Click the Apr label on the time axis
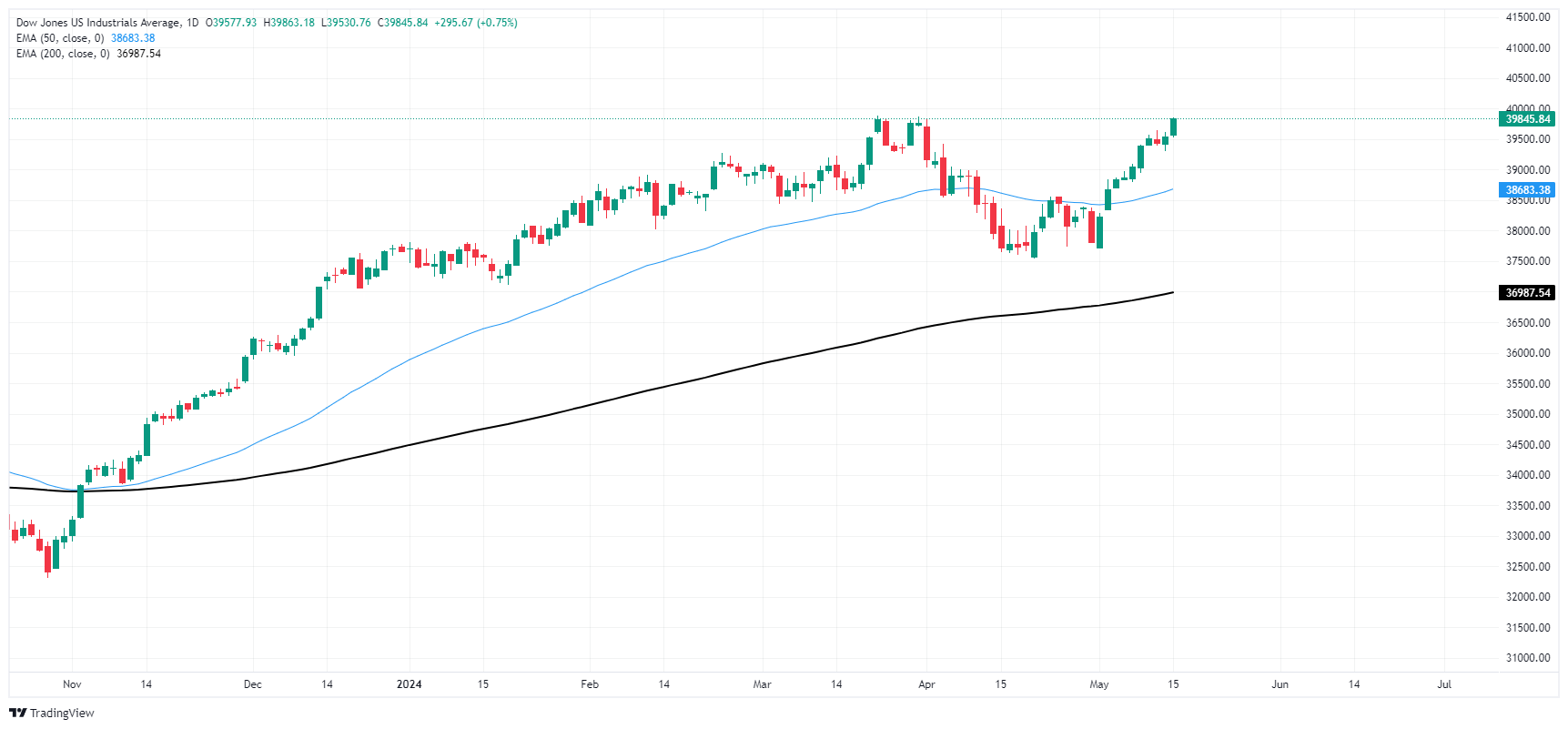Screen dimensions: 1568x729 (926, 684)
